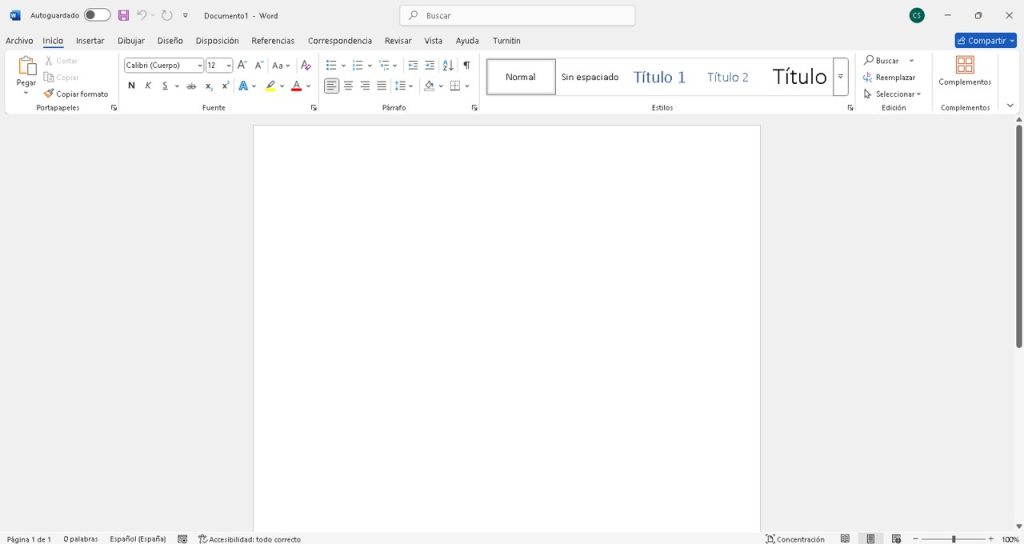This screenshot has height=544, width=1024.
Task: Apply strikethrough to text
Action: coord(191,86)
